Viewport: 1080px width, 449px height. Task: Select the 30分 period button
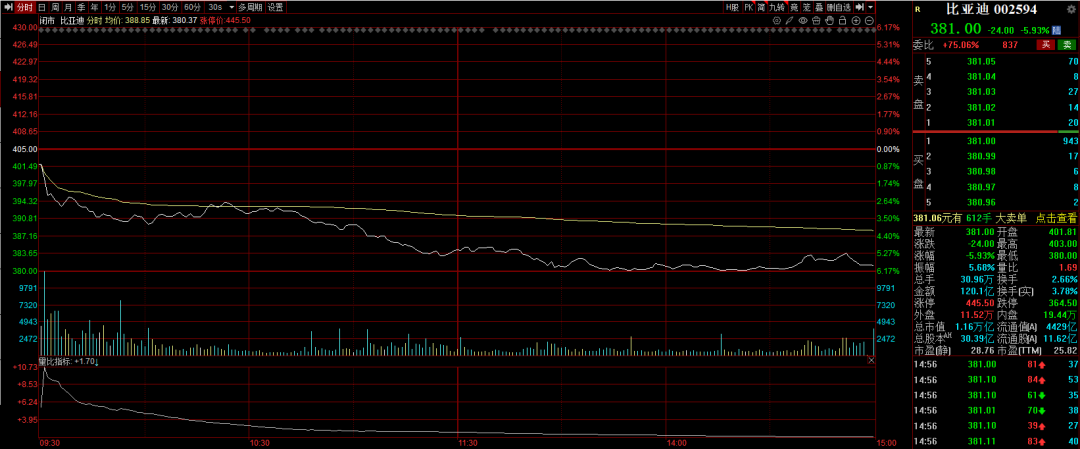170,7
